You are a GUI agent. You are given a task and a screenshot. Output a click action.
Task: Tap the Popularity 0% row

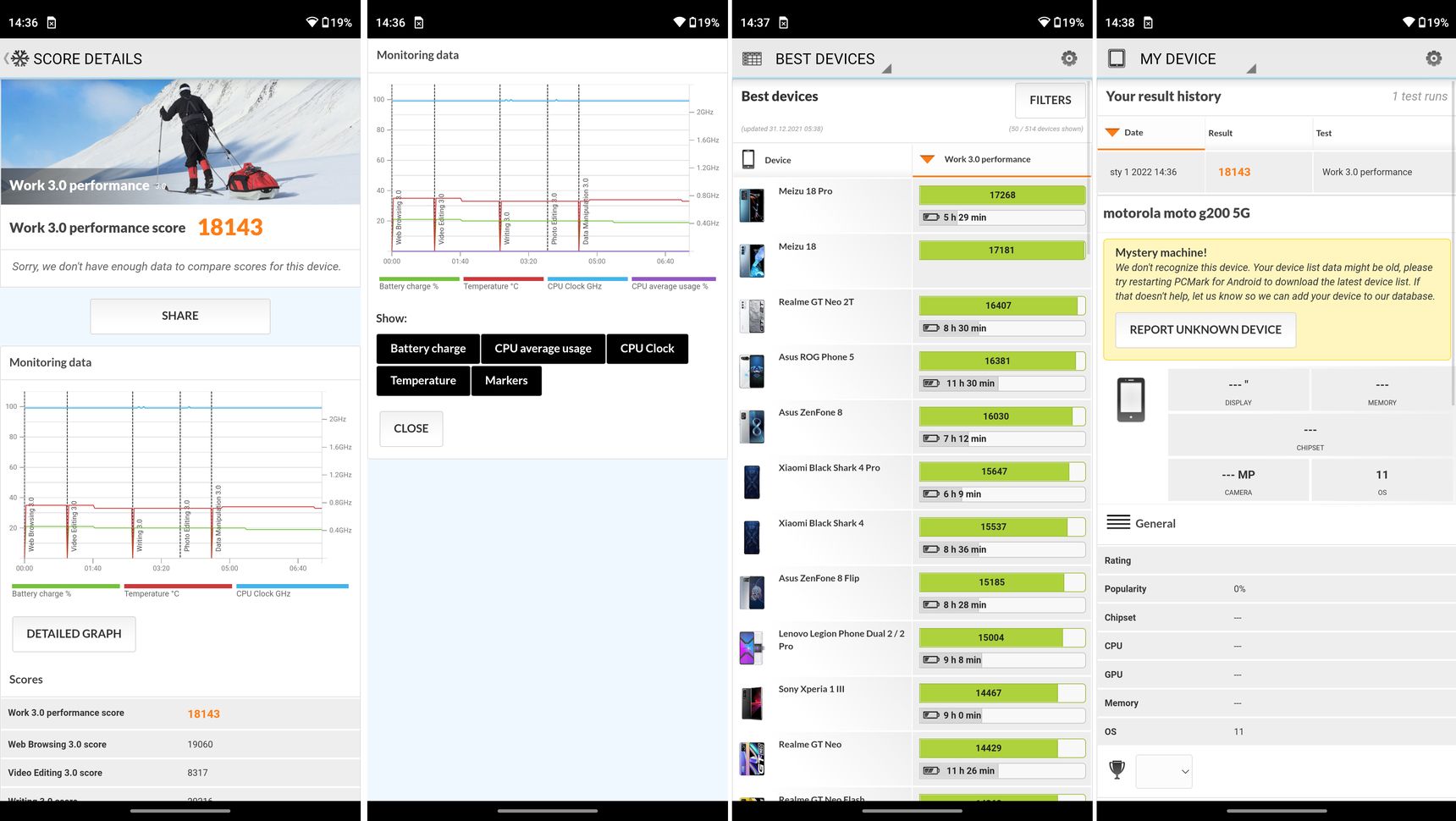(1276, 589)
